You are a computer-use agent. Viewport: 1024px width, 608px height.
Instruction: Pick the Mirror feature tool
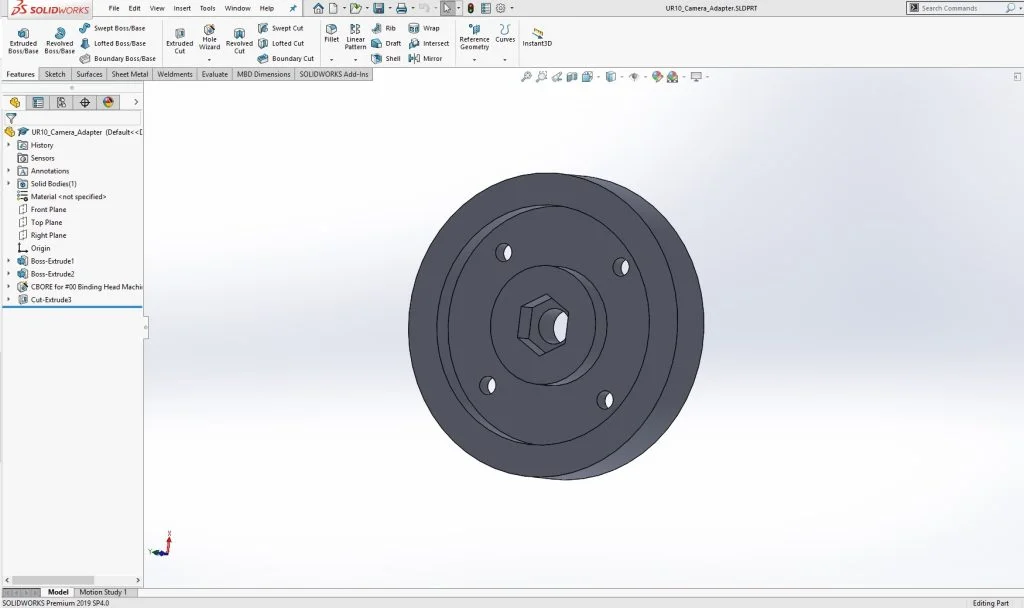(425, 58)
